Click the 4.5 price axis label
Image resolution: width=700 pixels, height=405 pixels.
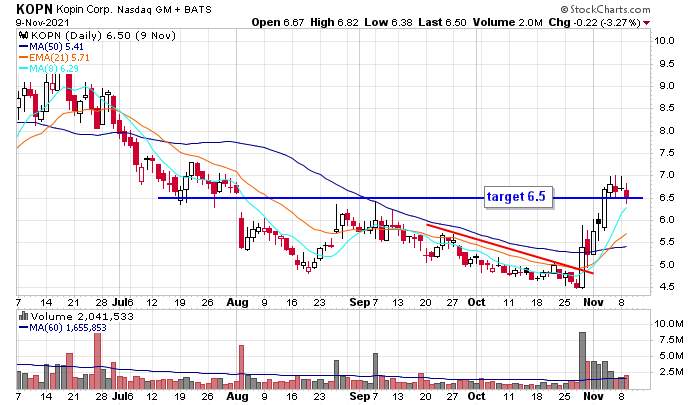[667, 287]
